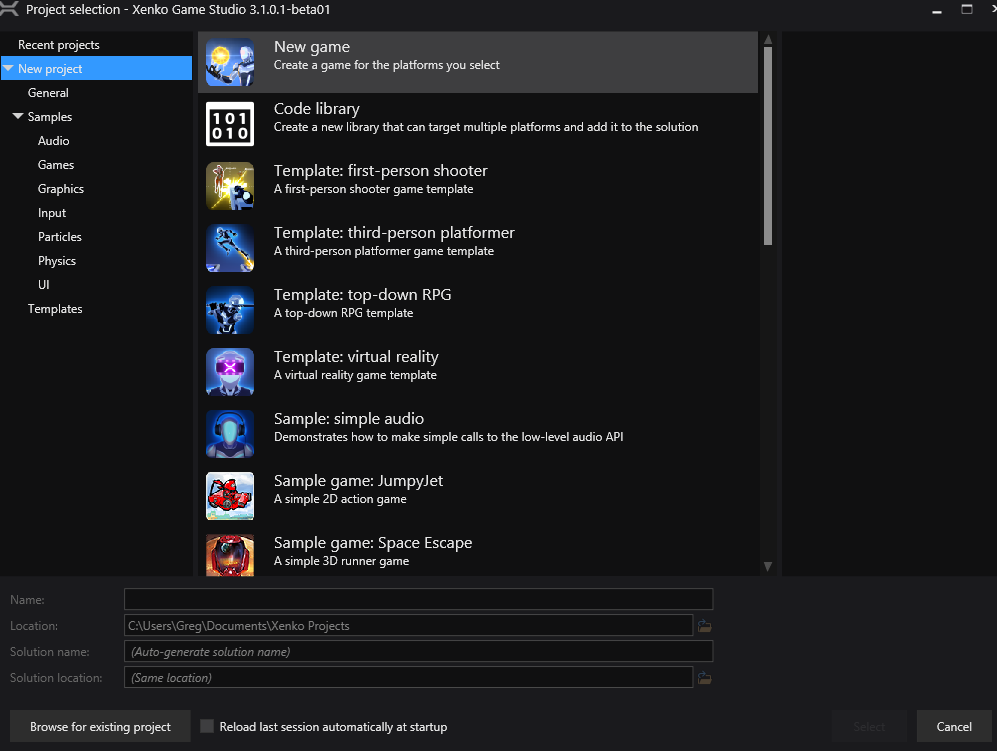
Task: Click "A simple 2D action game" description
Action: (x=340, y=499)
